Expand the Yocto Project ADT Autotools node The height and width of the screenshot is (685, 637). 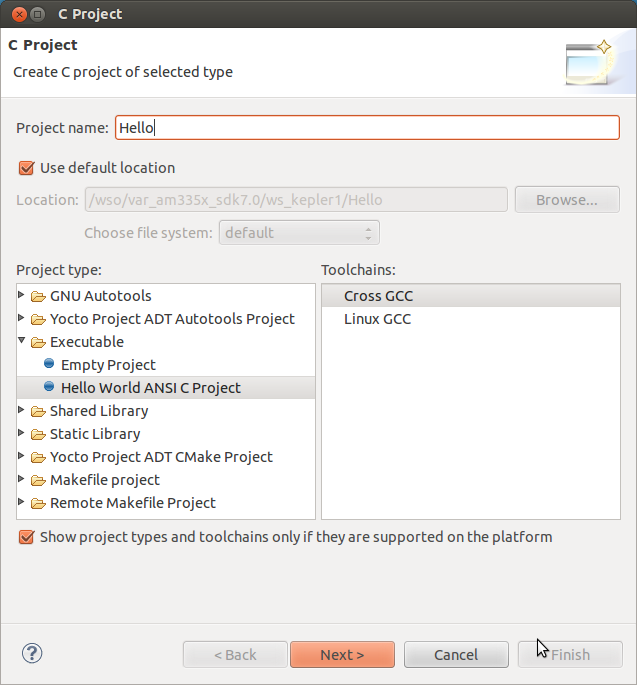coord(23,319)
